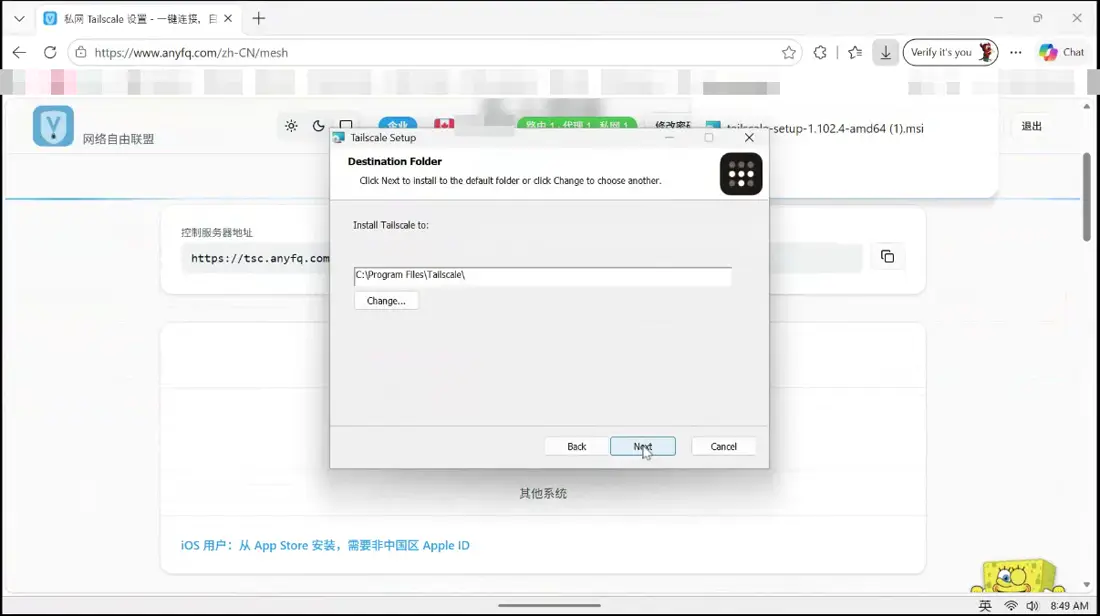The height and width of the screenshot is (616, 1100).
Task: Edit the install path field C:\Program Files\Tailscale\
Action: pos(542,275)
